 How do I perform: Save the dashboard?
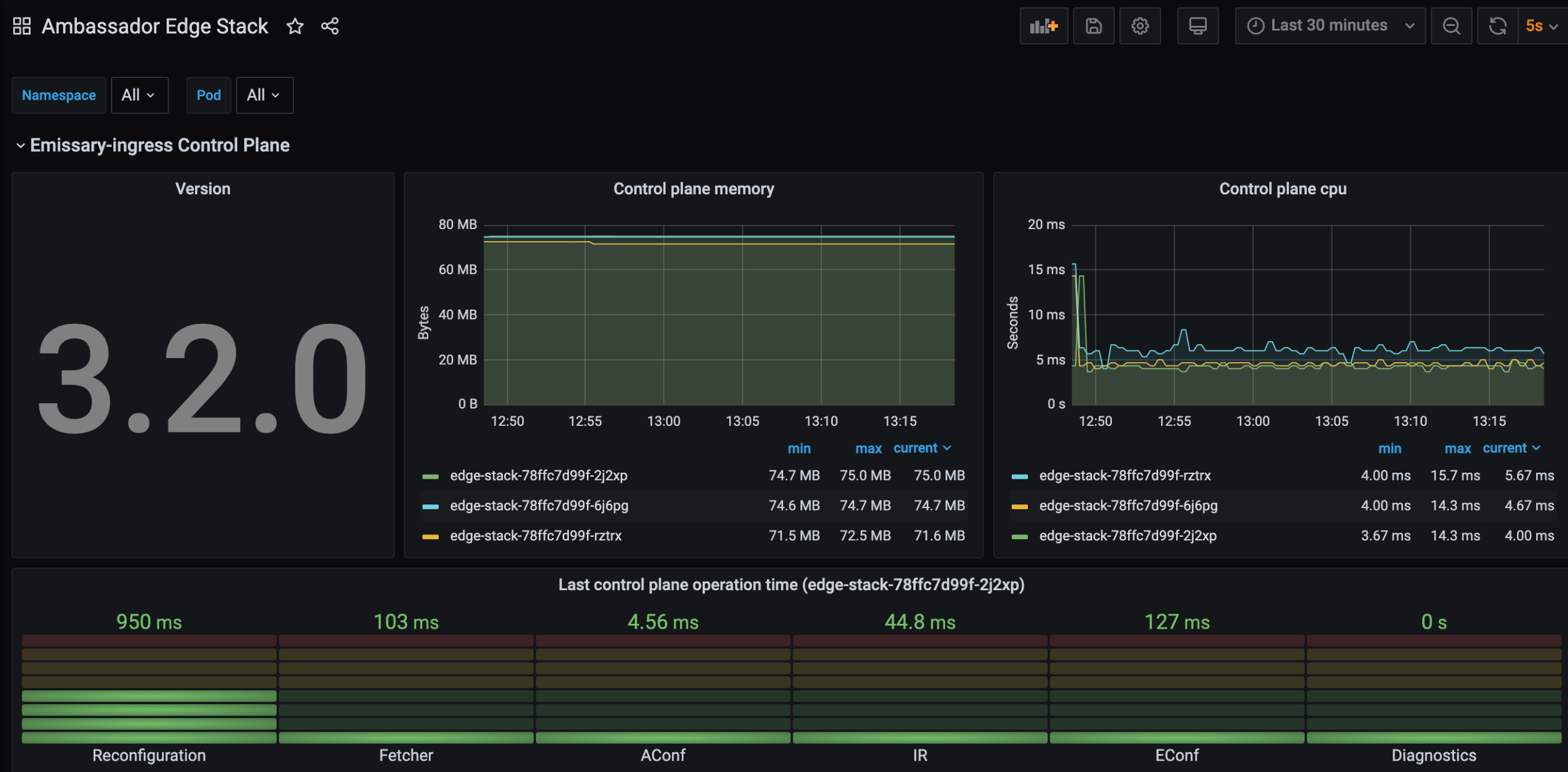tap(1094, 26)
